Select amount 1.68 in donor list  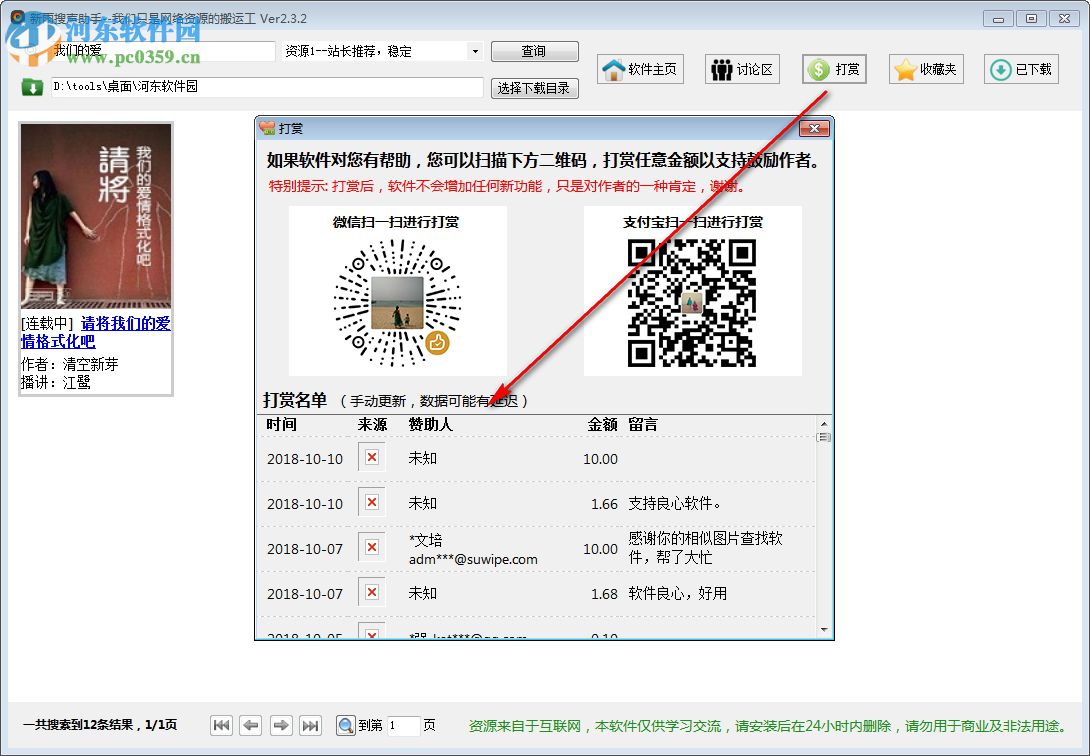click(x=604, y=594)
